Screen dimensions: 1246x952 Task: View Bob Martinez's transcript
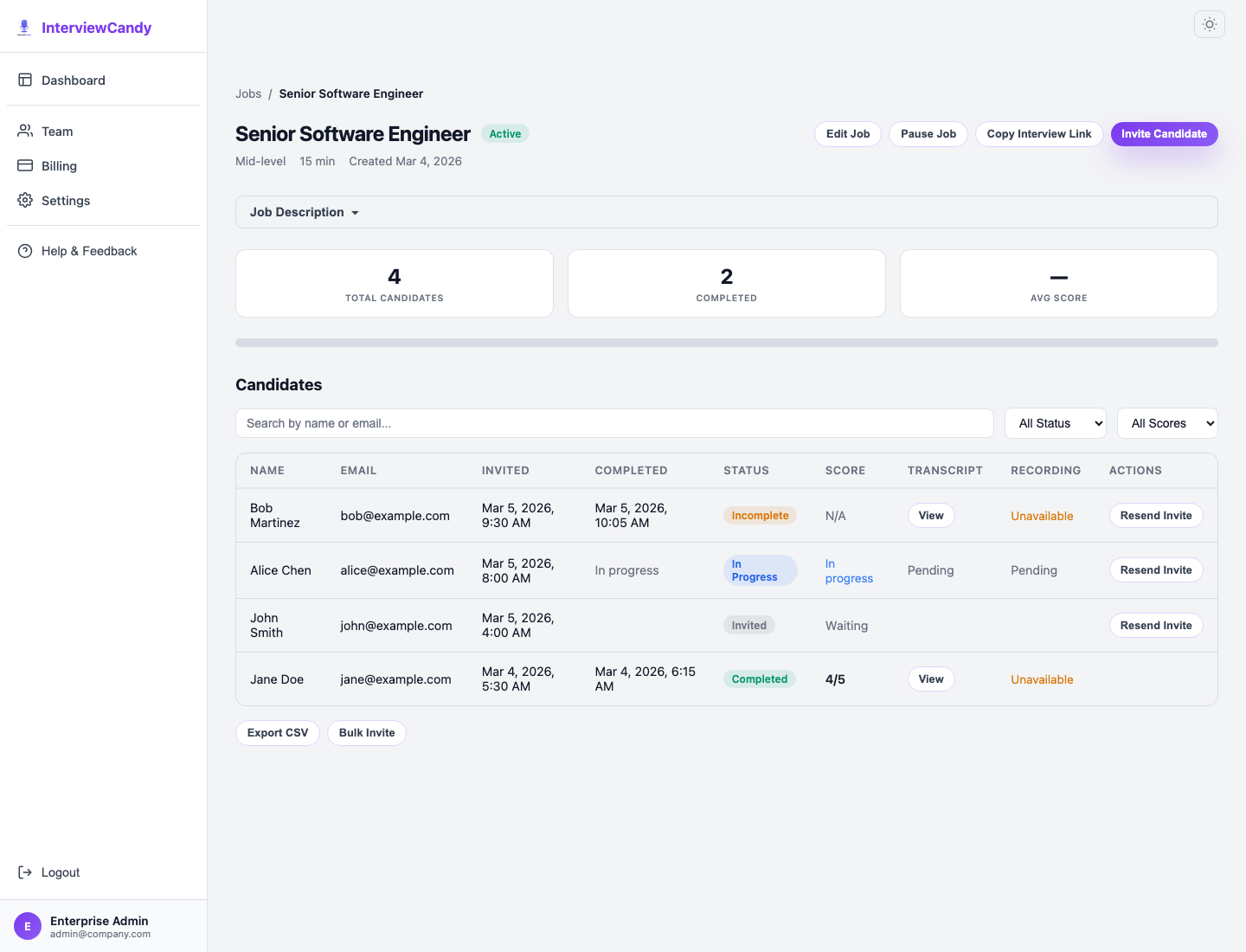931,515
